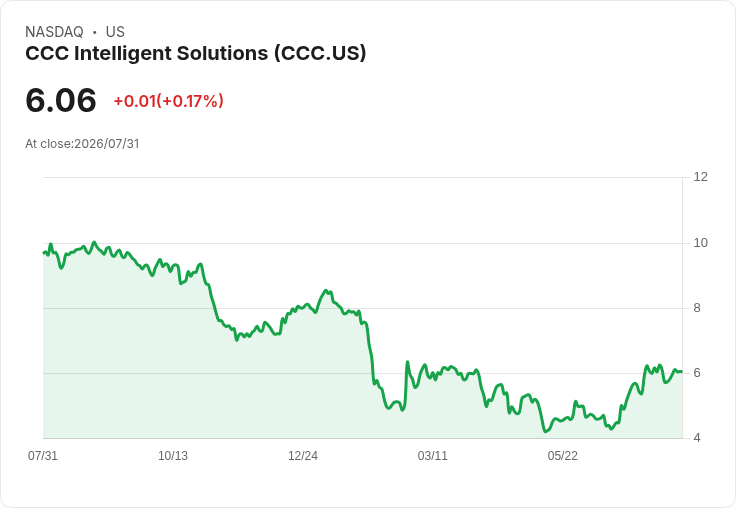Click the 12/24 x-axis date label
Image resolution: width=736 pixels, height=508 pixels.
tap(303, 455)
